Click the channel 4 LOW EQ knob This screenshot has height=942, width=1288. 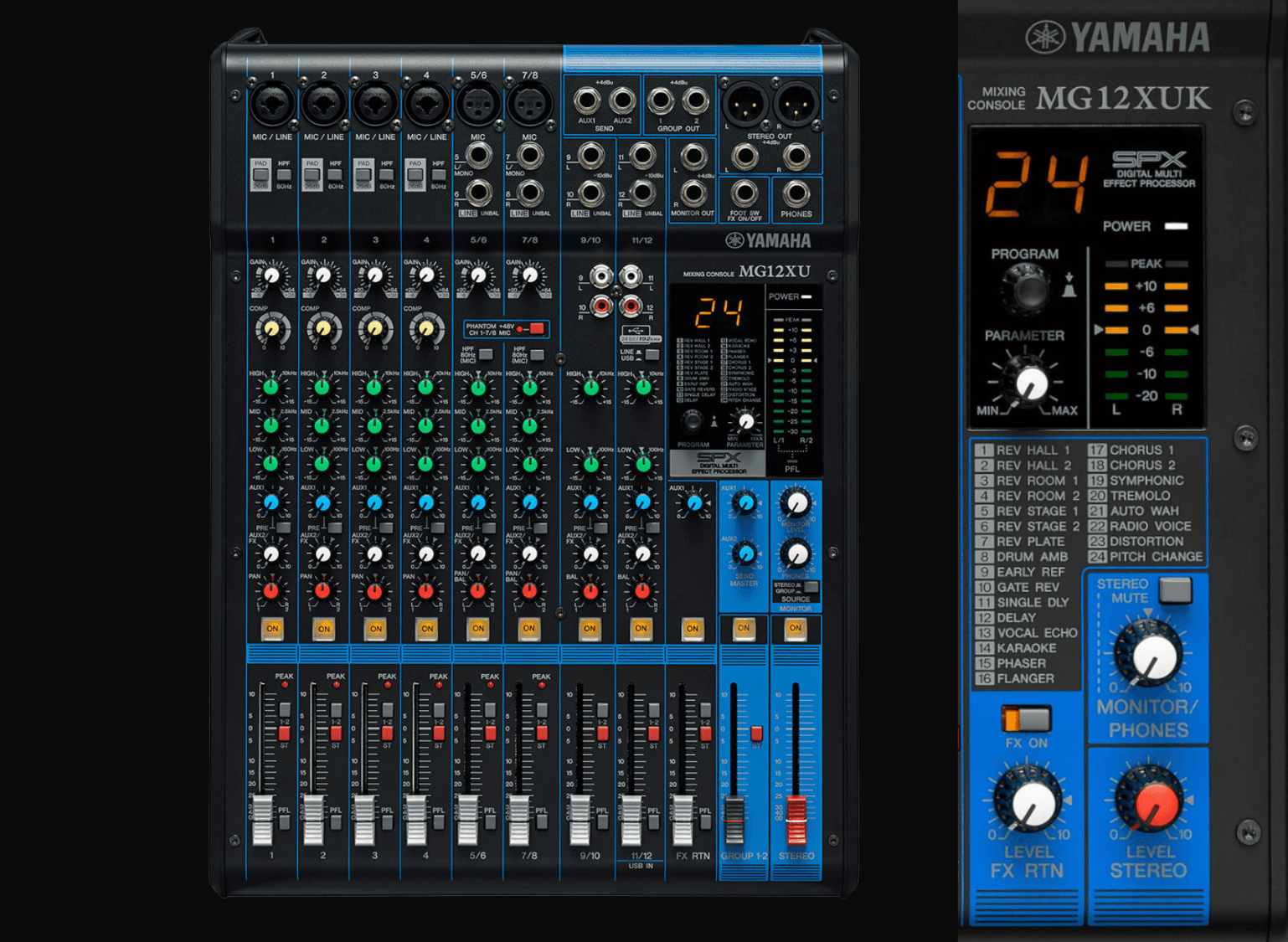coord(426,463)
